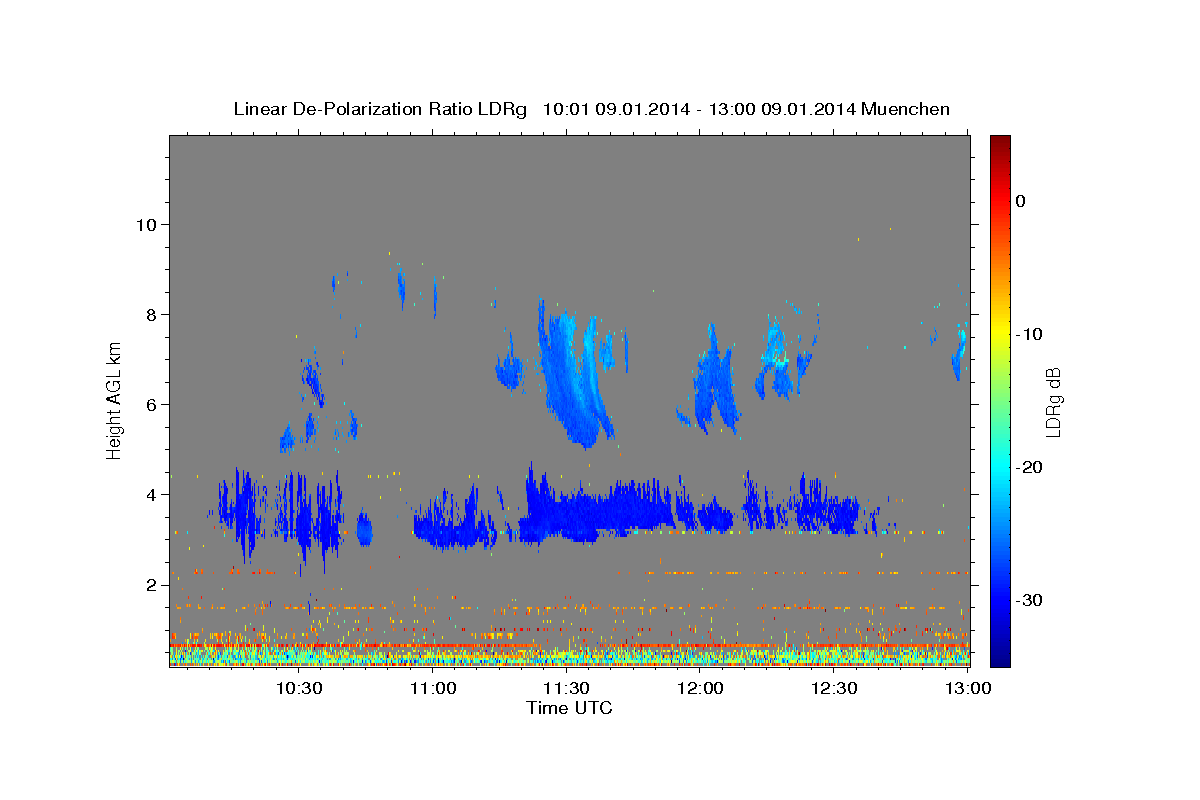Viewport: 1200px width, 800px height.
Task: Click the colorbar value 0
Action: click(1021, 201)
